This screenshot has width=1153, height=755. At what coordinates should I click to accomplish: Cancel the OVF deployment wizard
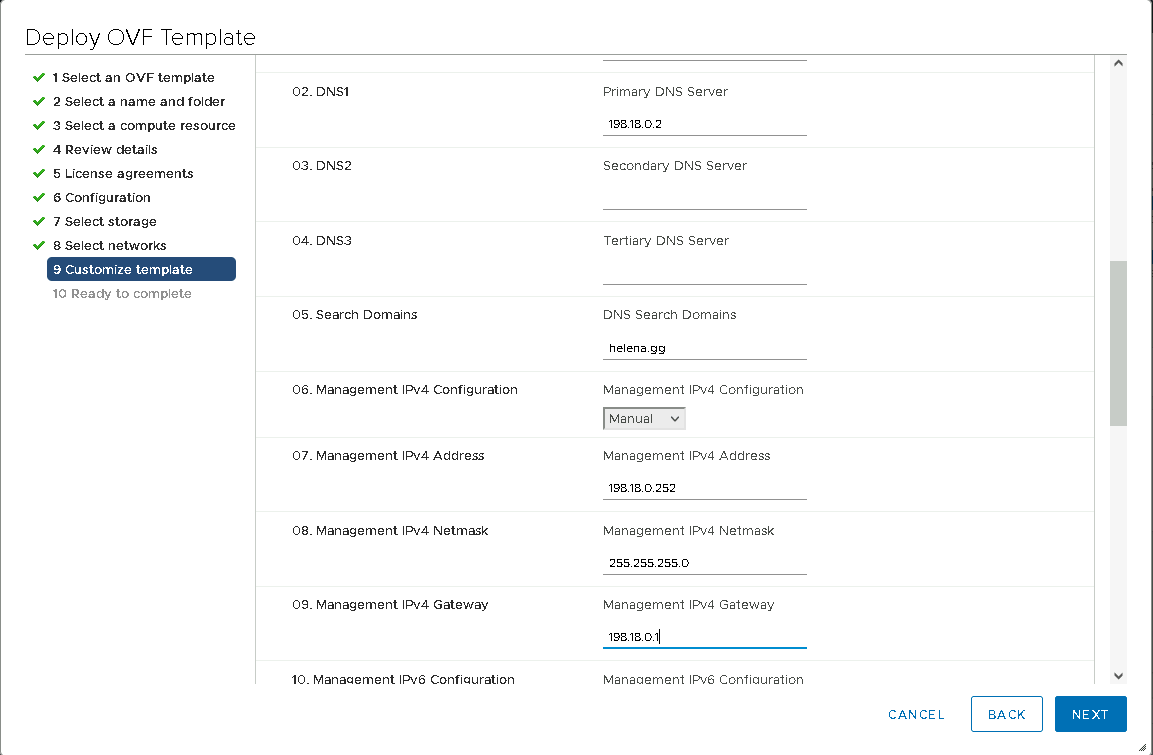[916, 714]
